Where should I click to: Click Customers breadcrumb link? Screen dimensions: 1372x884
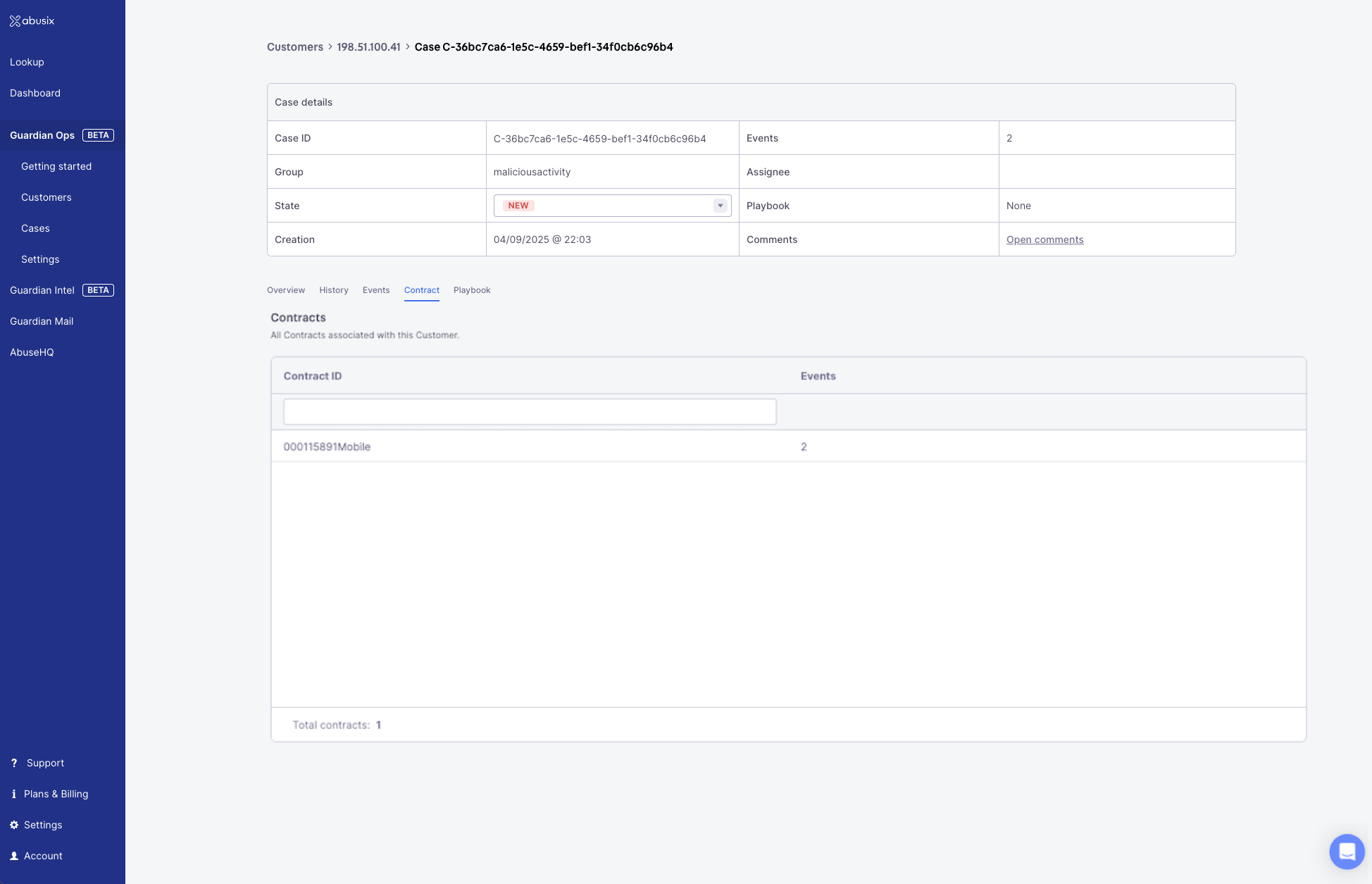(x=295, y=47)
